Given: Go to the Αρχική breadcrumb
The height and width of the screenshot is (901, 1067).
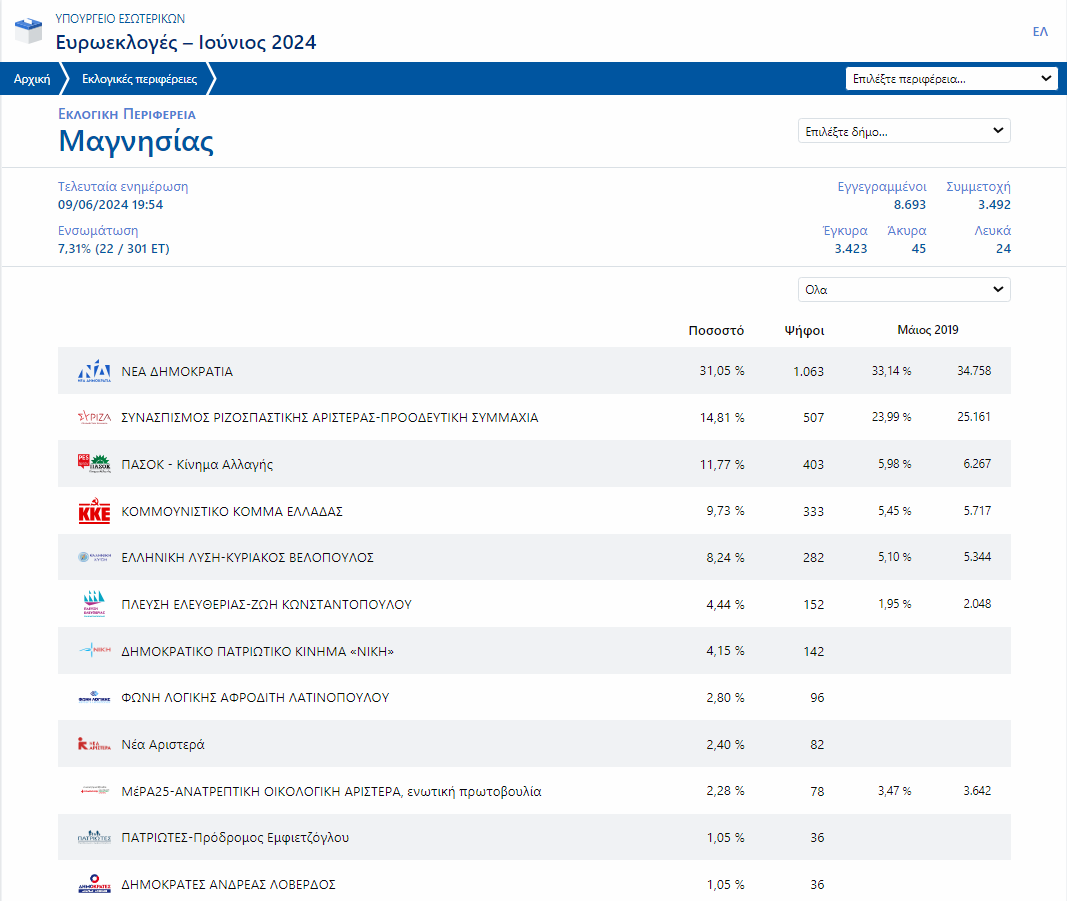Looking at the screenshot, I should [32, 79].
